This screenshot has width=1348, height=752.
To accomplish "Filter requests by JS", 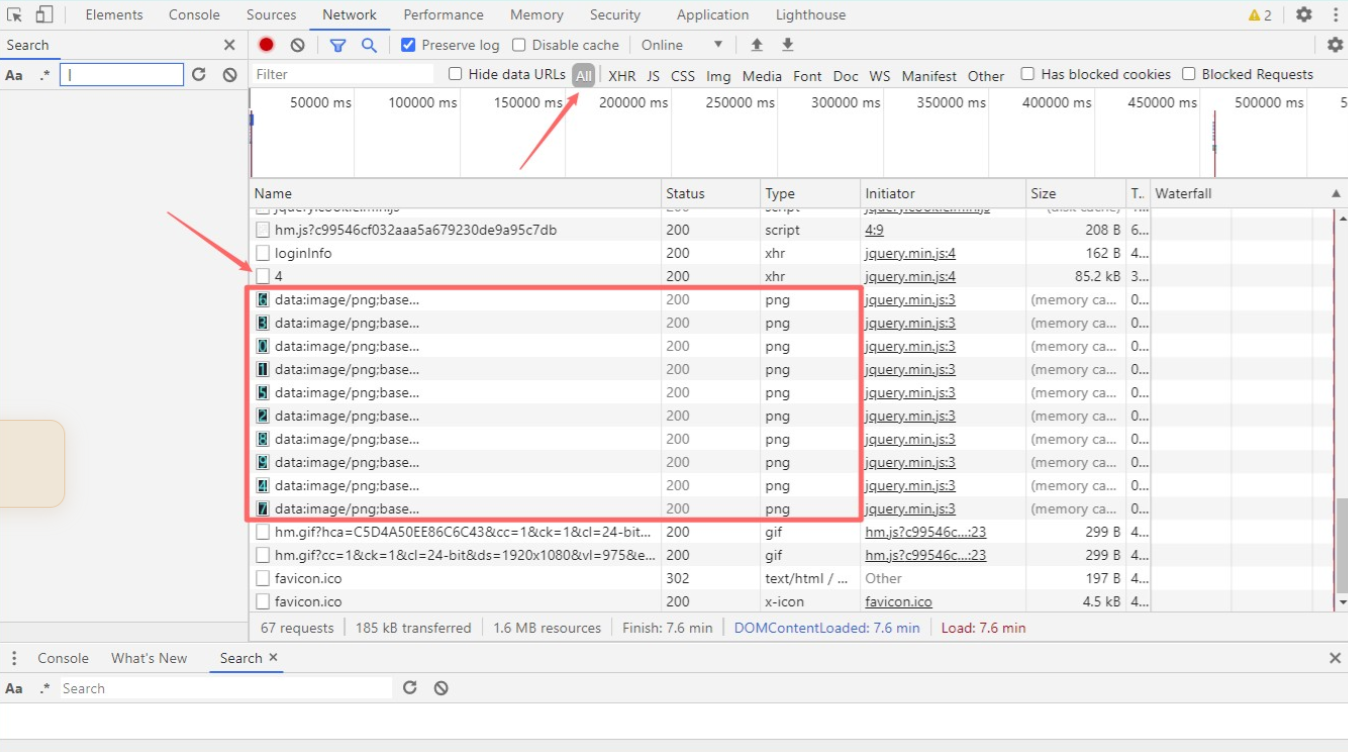I will [x=653, y=75].
